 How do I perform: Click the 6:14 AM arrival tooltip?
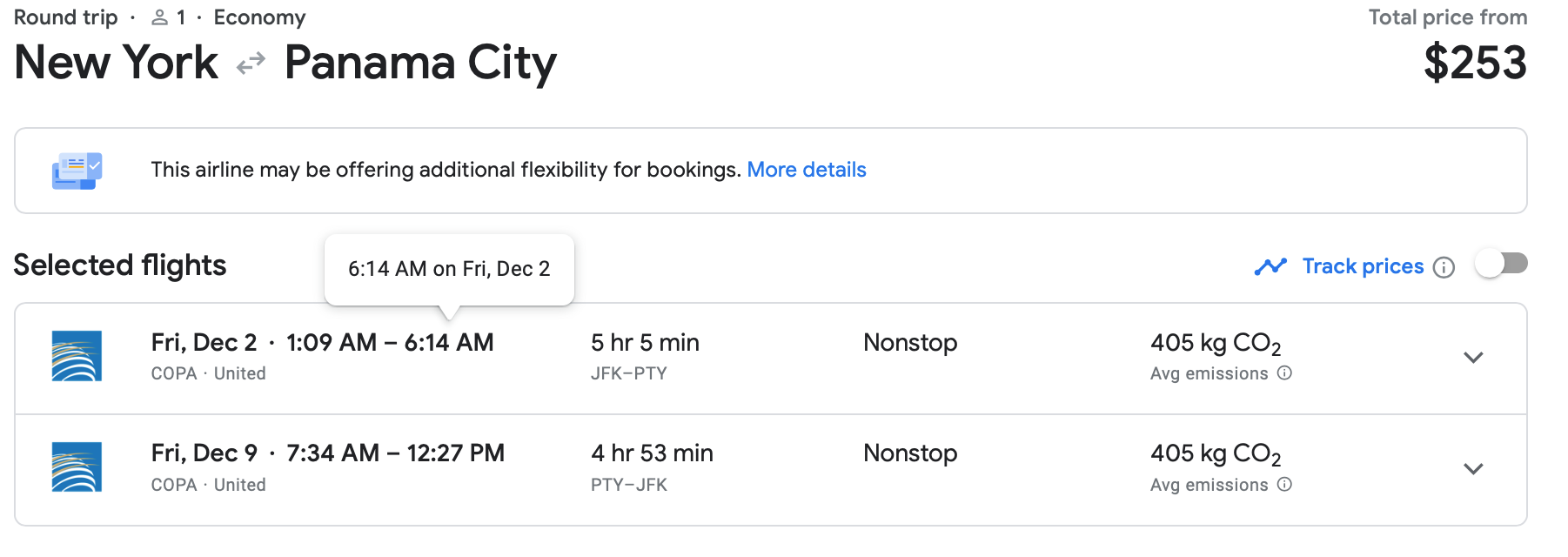click(449, 269)
